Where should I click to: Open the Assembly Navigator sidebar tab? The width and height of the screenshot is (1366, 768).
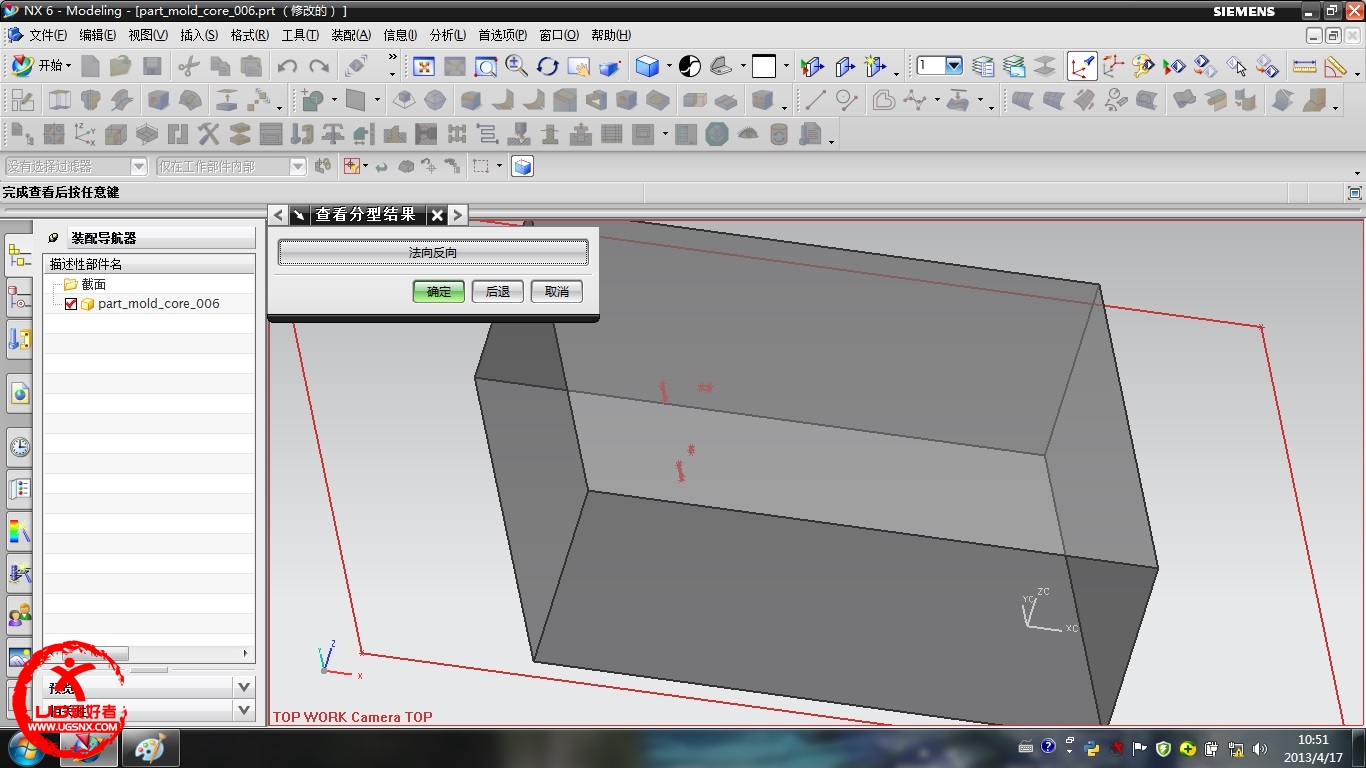tap(19, 256)
